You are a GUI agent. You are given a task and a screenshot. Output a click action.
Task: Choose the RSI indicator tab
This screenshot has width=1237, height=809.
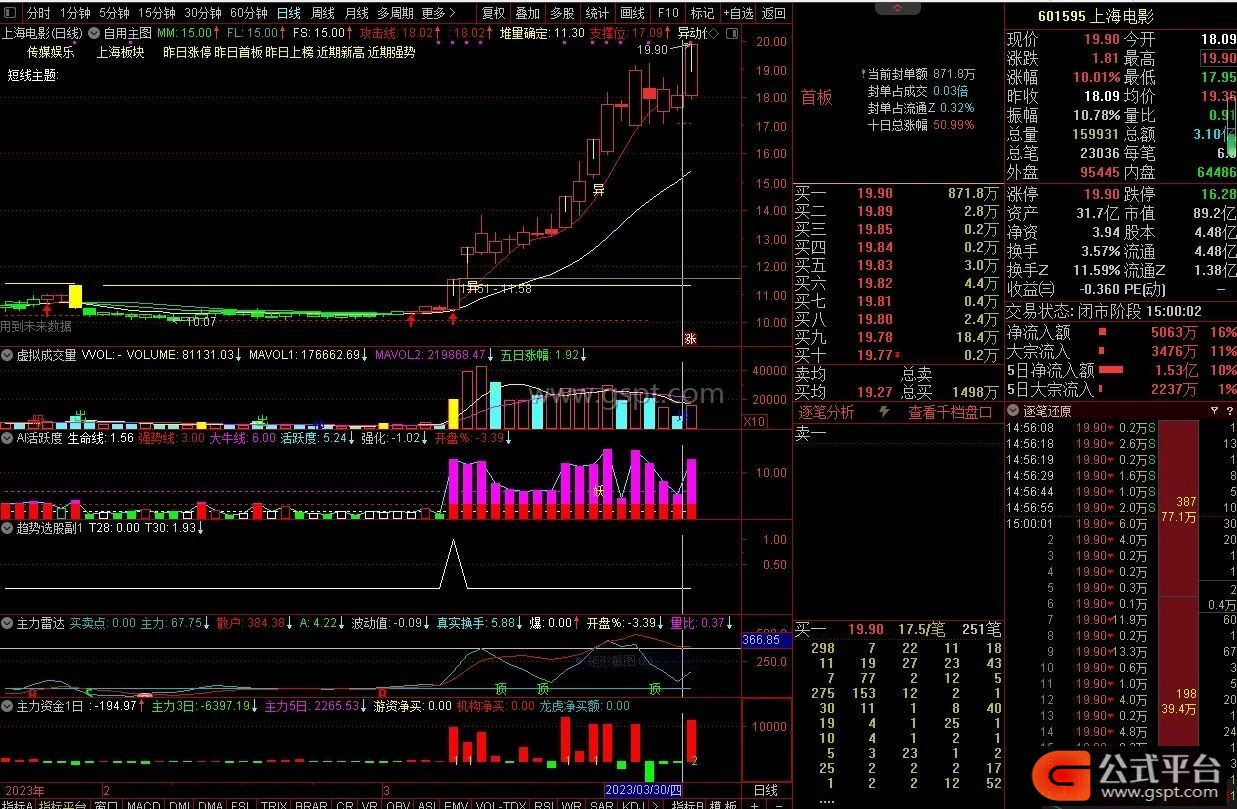tap(542, 803)
